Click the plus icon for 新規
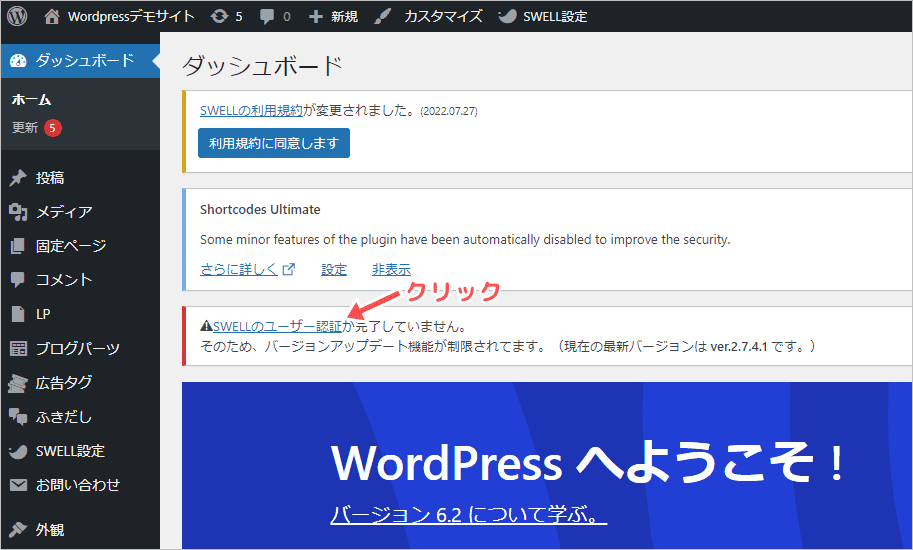 [x=315, y=16]
